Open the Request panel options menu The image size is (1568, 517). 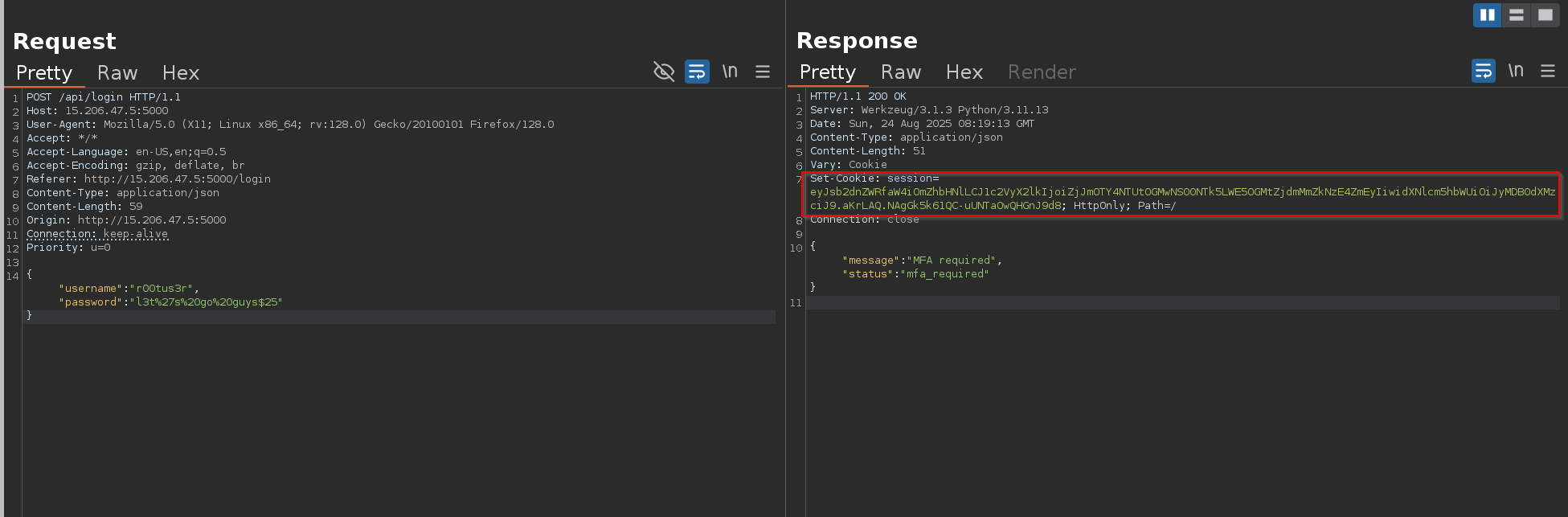point(763,72)
